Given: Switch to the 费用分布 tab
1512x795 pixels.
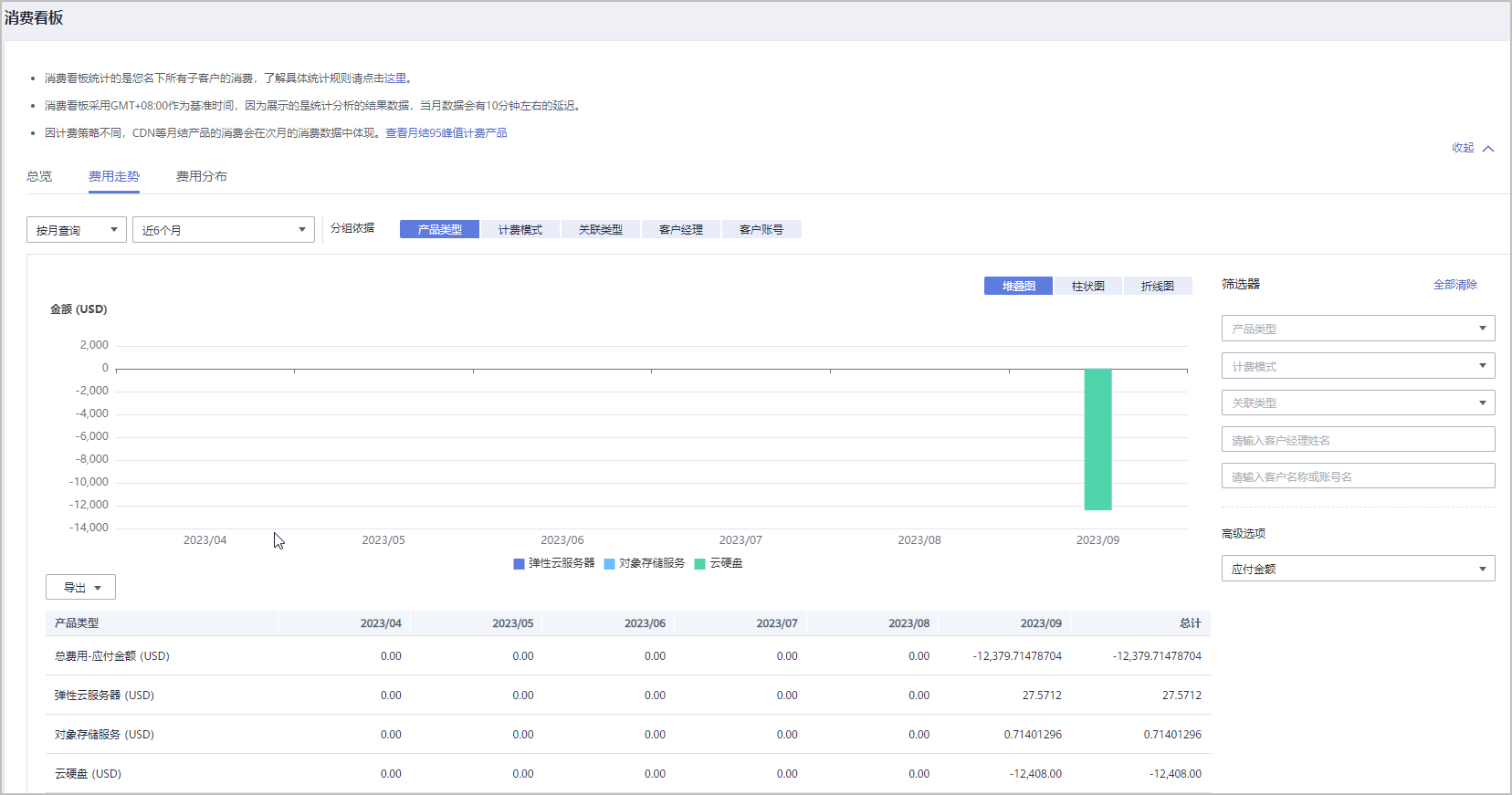Looking at the screenshot, I should (x=201, y=176).
